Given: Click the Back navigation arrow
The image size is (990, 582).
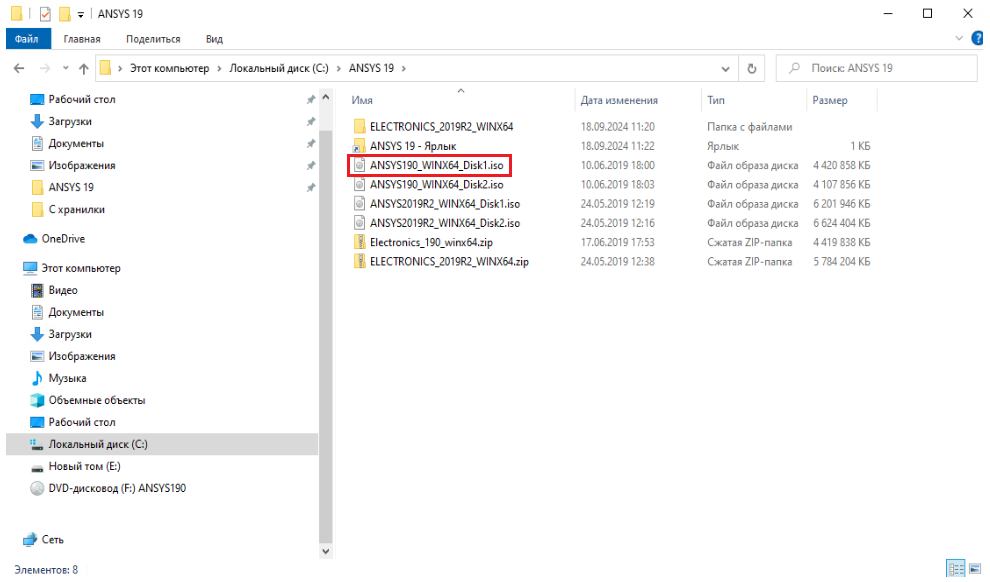Looking at the screenshot, I should [x=19, y=68].
